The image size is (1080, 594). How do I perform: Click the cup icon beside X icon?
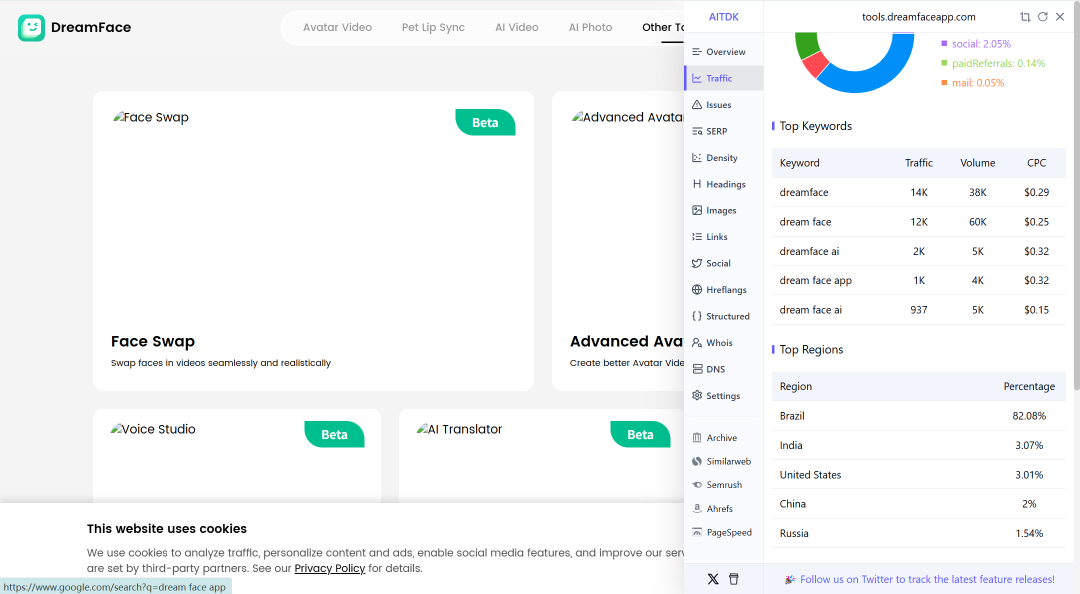point(734,580)
